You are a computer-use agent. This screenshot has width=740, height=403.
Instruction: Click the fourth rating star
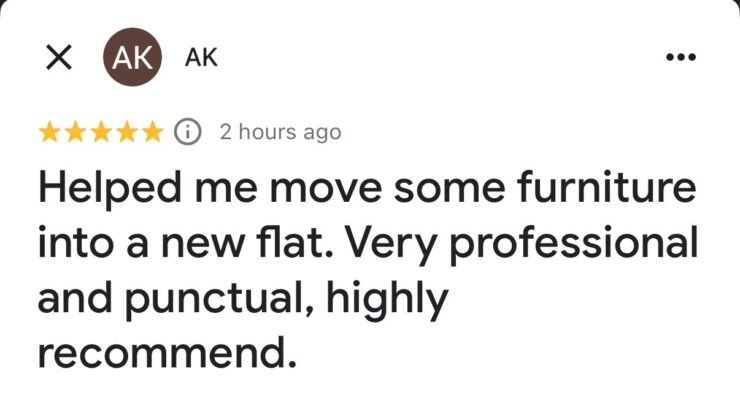pyautogui.click(x=126, y=132)
